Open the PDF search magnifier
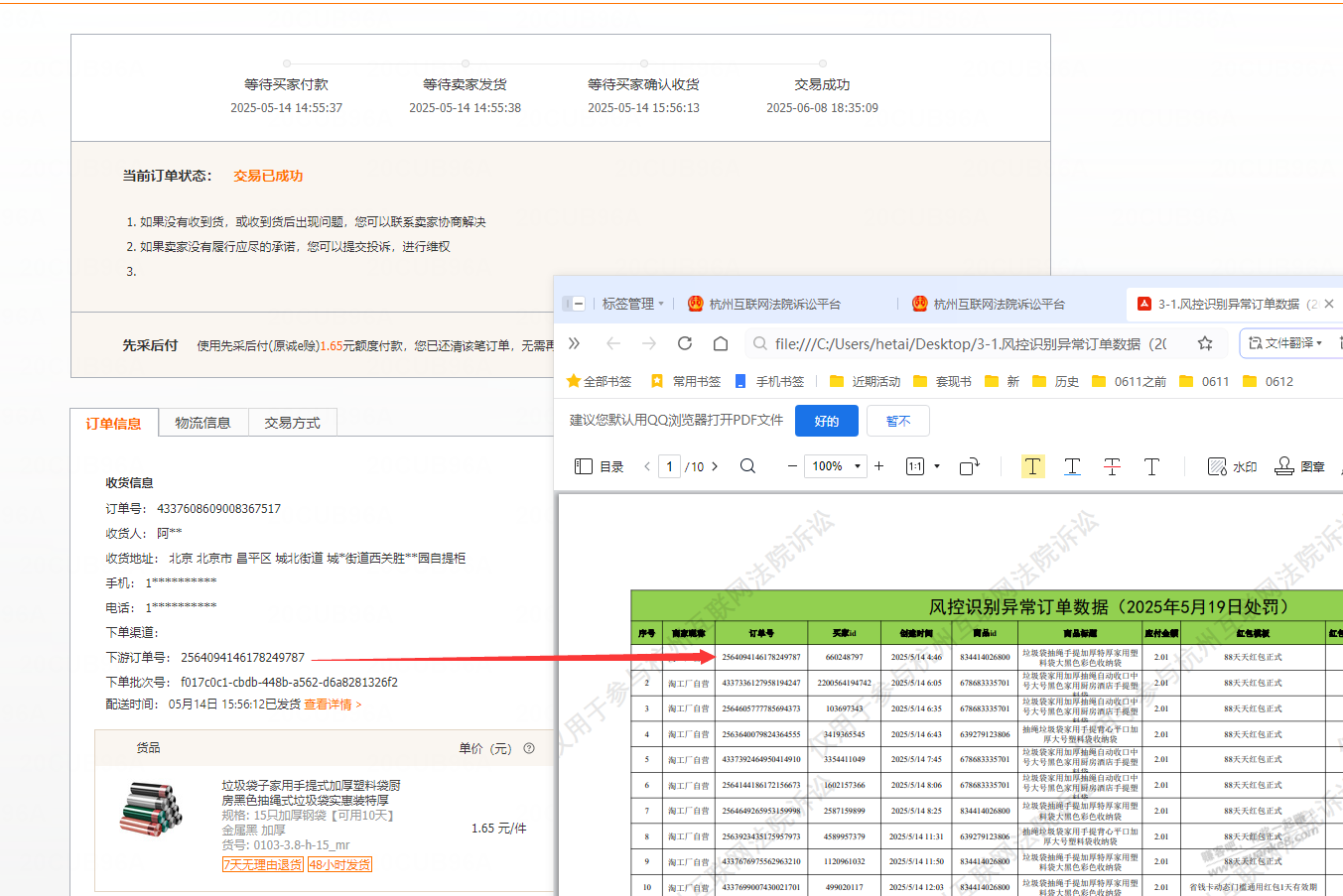 tap(748, 466)
